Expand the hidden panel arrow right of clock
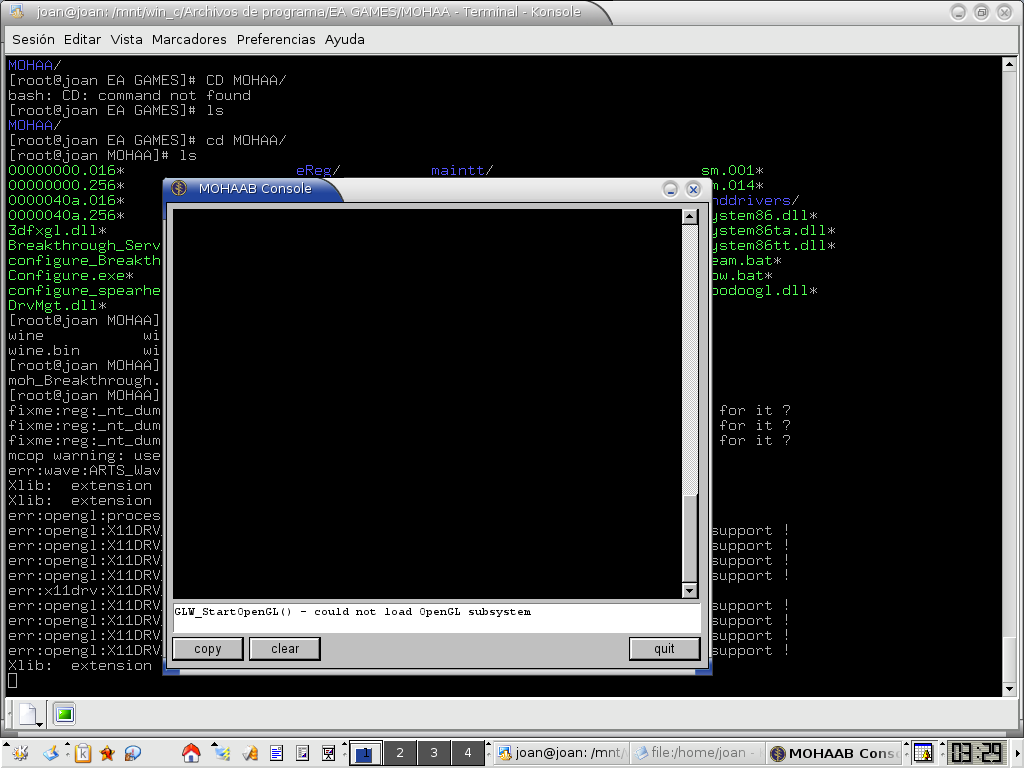Viewport: 1024px width, 768px height. (1015, 753)
